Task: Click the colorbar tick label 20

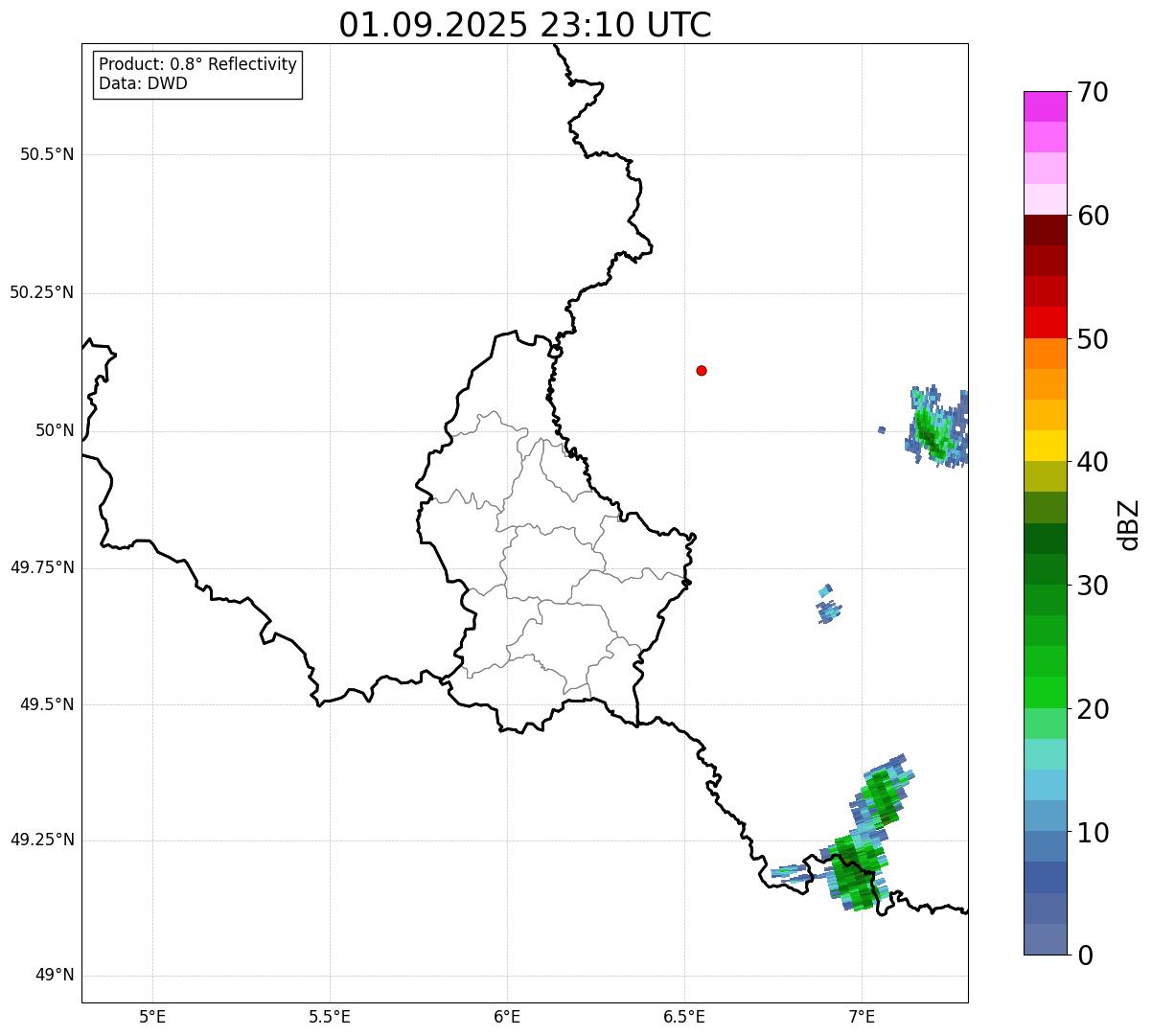Action: [x=1093, y=709]
